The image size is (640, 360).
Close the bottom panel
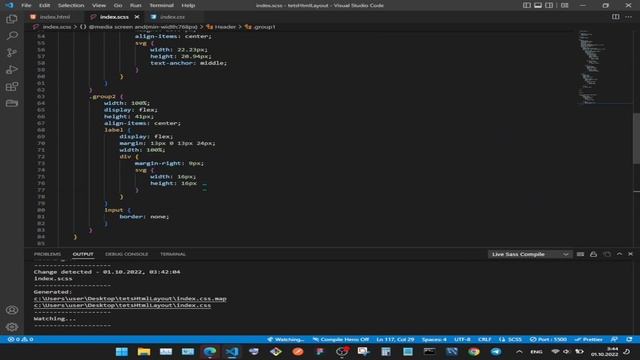(x=630, y=254)
